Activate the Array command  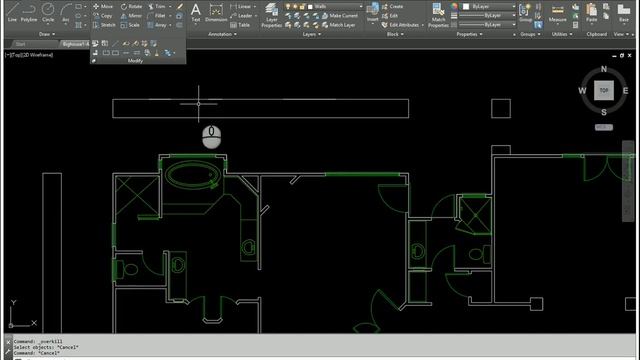157,25
